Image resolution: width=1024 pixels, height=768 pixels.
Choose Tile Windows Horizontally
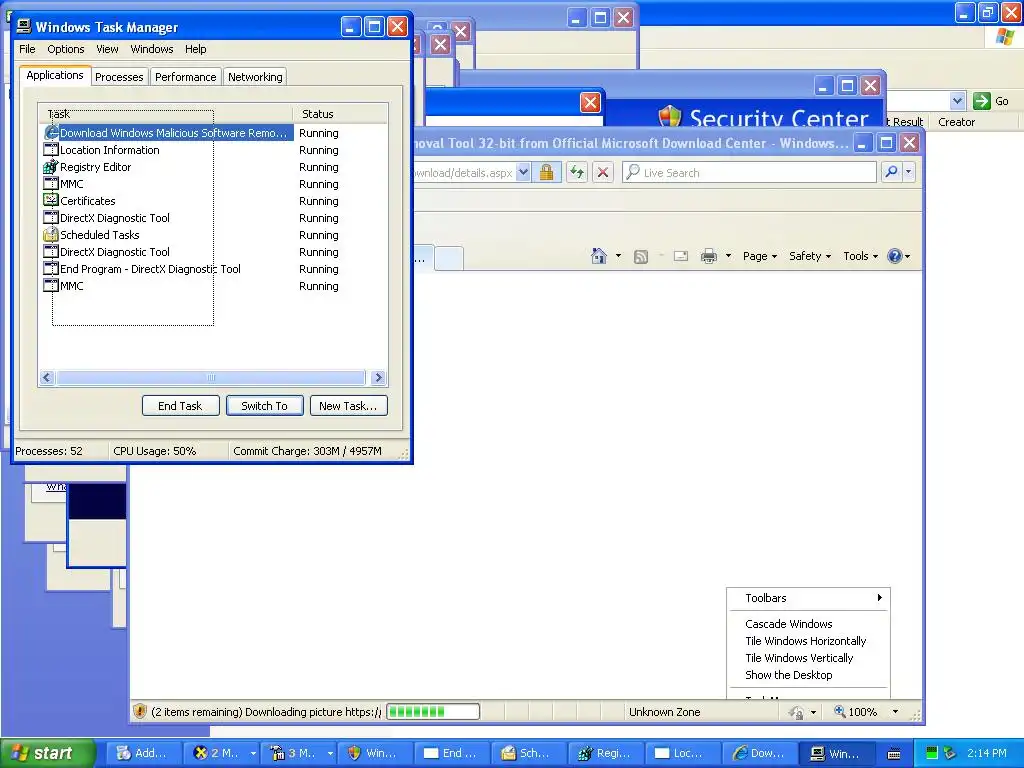coord(808,641)
